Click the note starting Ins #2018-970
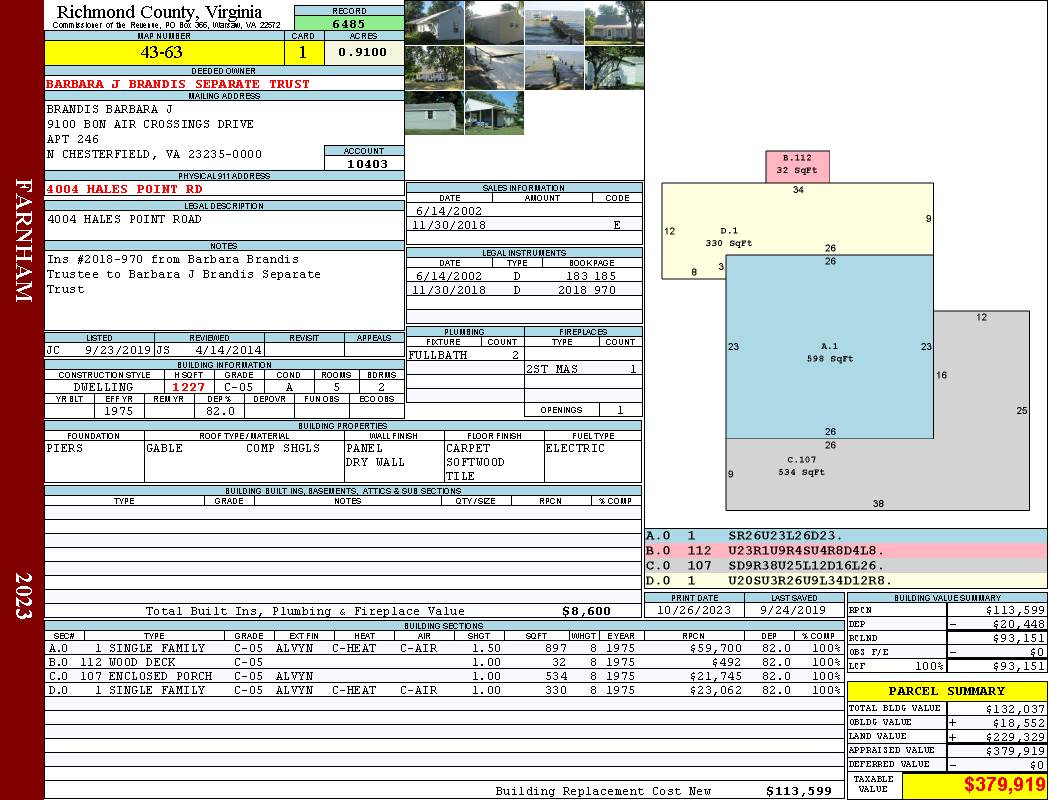The image size is (1050, 800). 173,260
